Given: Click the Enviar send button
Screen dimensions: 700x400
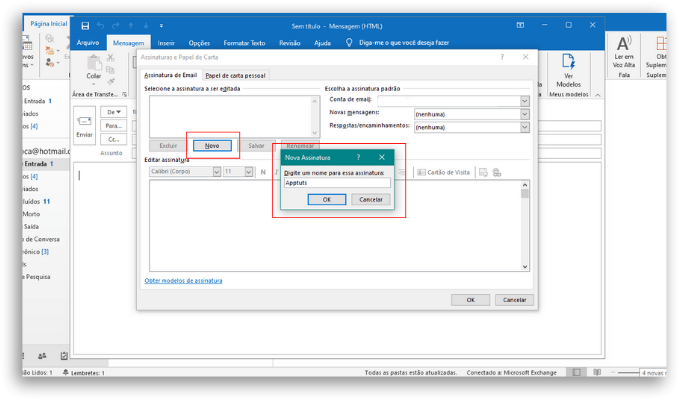Looking at the screenshot, I should (x=84, y=126).
